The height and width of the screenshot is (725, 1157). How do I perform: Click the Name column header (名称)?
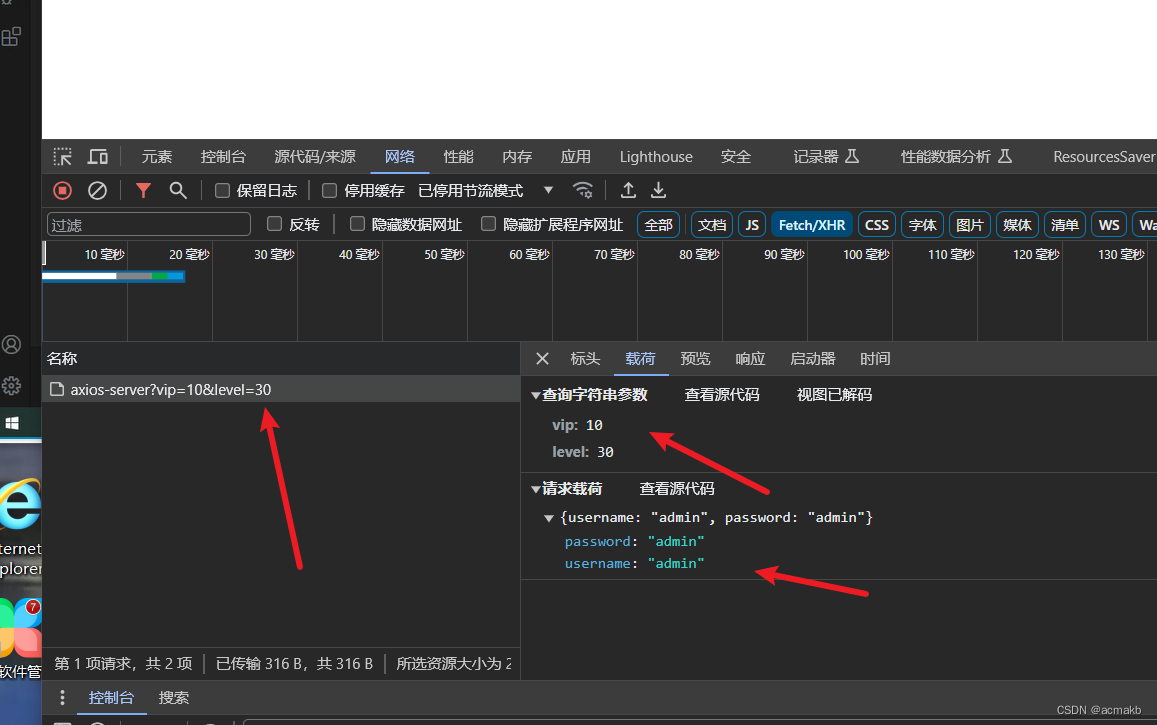(62, 359)
